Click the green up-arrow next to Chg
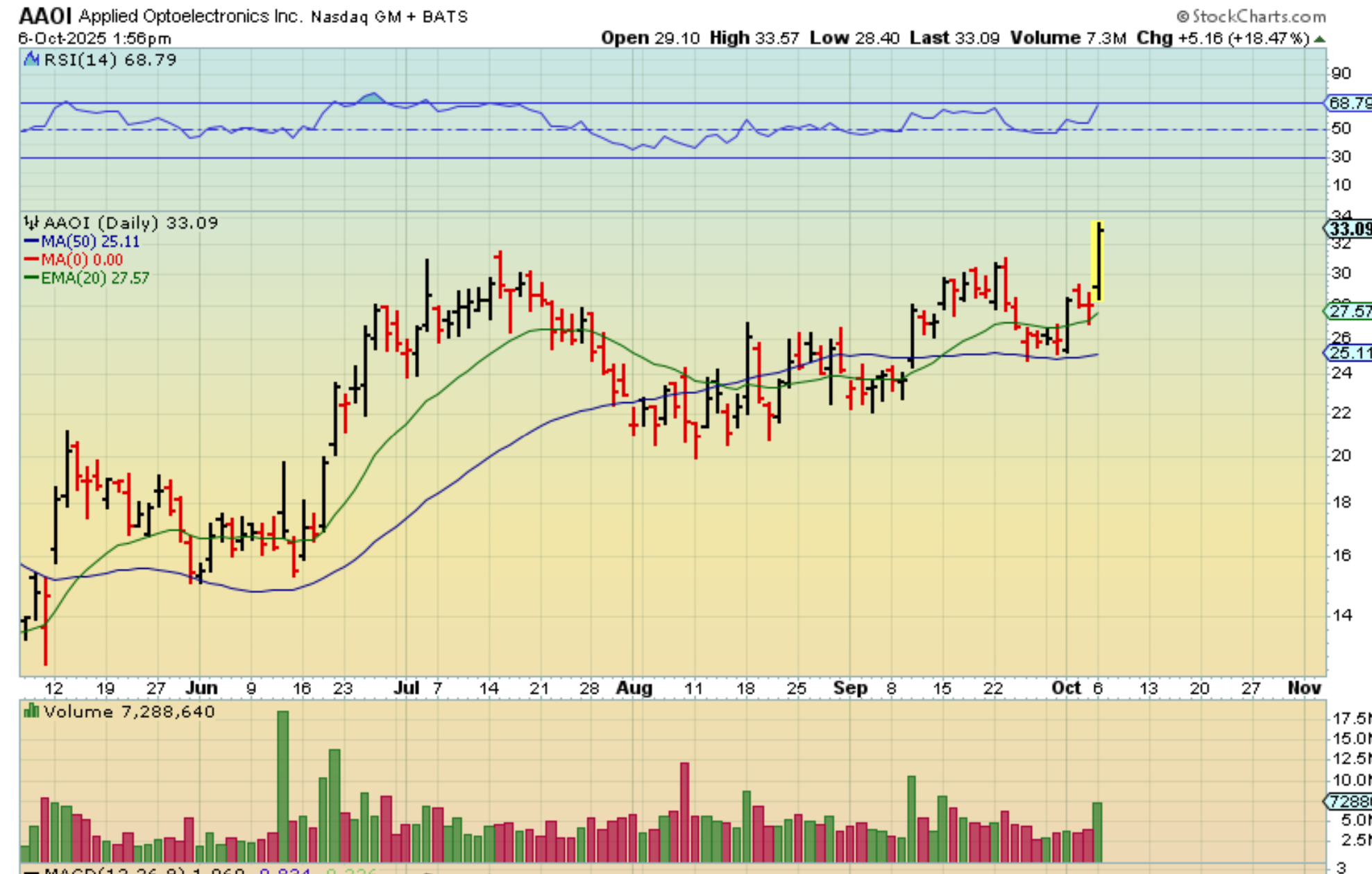Screen dimensions: 1372x874 1320,39
